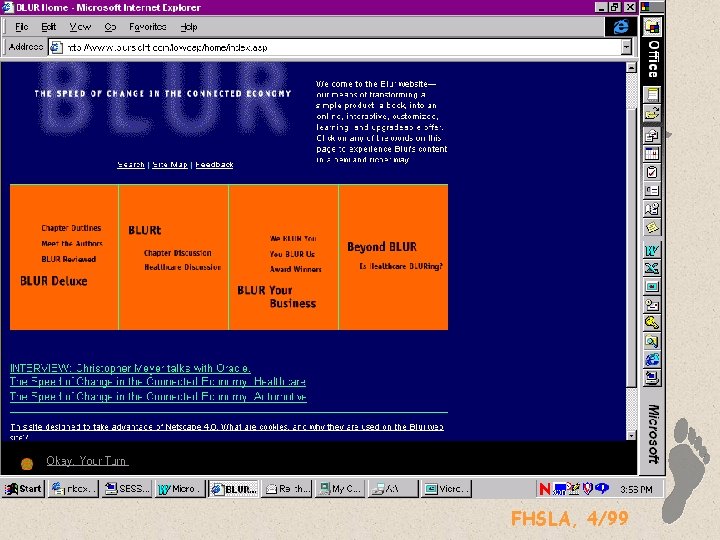Viewport: 720px width, 540px height.
Task: Launch PowerPoint from Office shortcut bar
Action: tap(652, 287)
